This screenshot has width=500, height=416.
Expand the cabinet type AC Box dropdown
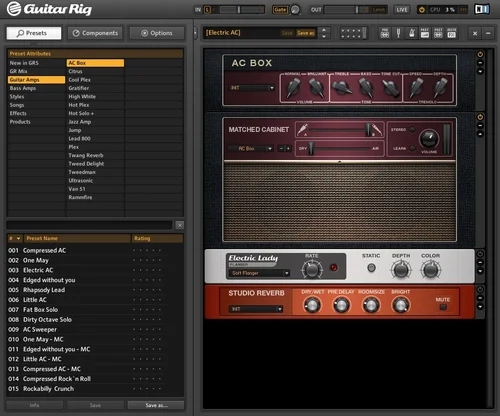251,148
